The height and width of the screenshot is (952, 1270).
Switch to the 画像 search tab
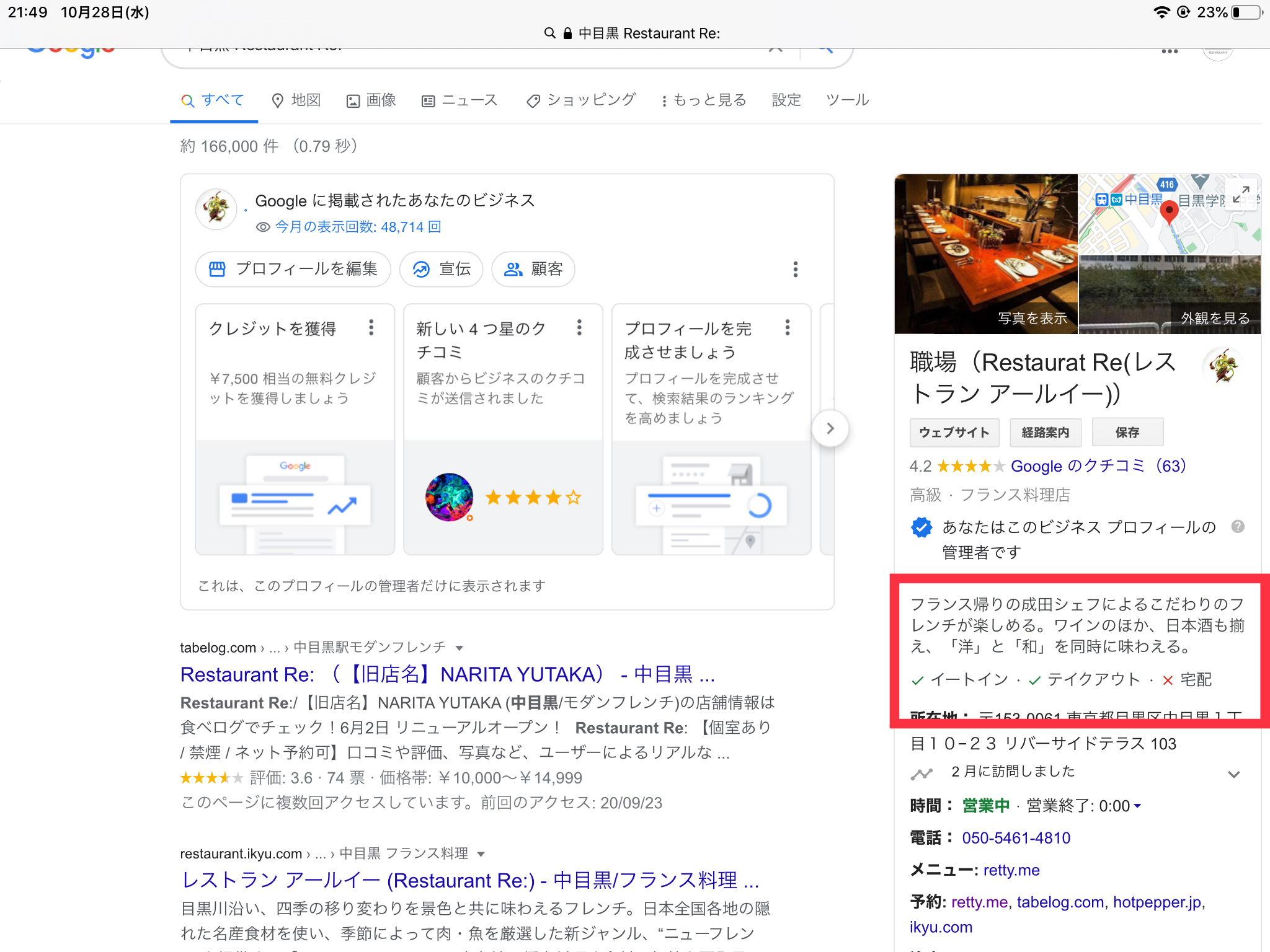click(x=371, y=100)
